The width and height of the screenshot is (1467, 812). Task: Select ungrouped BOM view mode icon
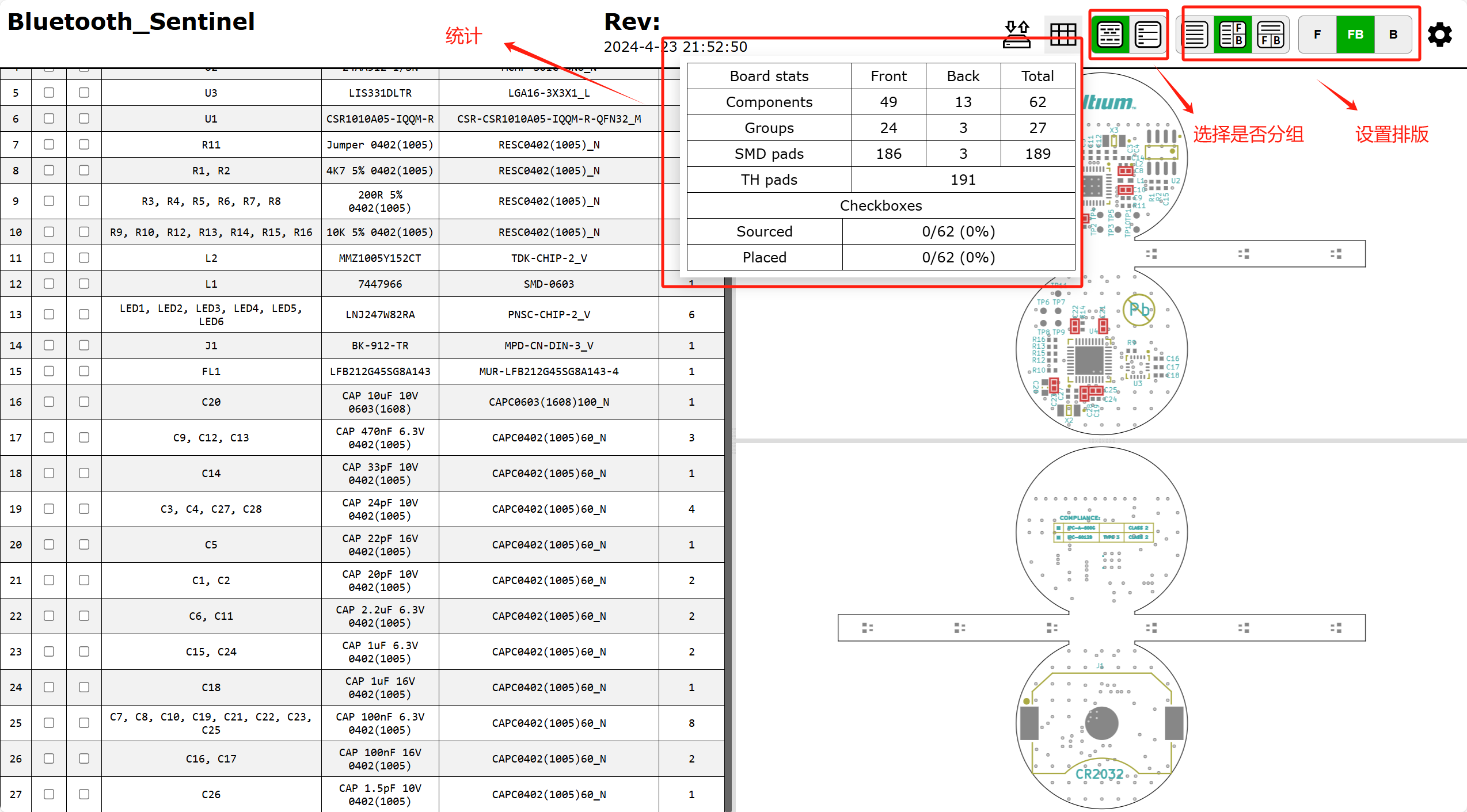[x=1147, y=35]
